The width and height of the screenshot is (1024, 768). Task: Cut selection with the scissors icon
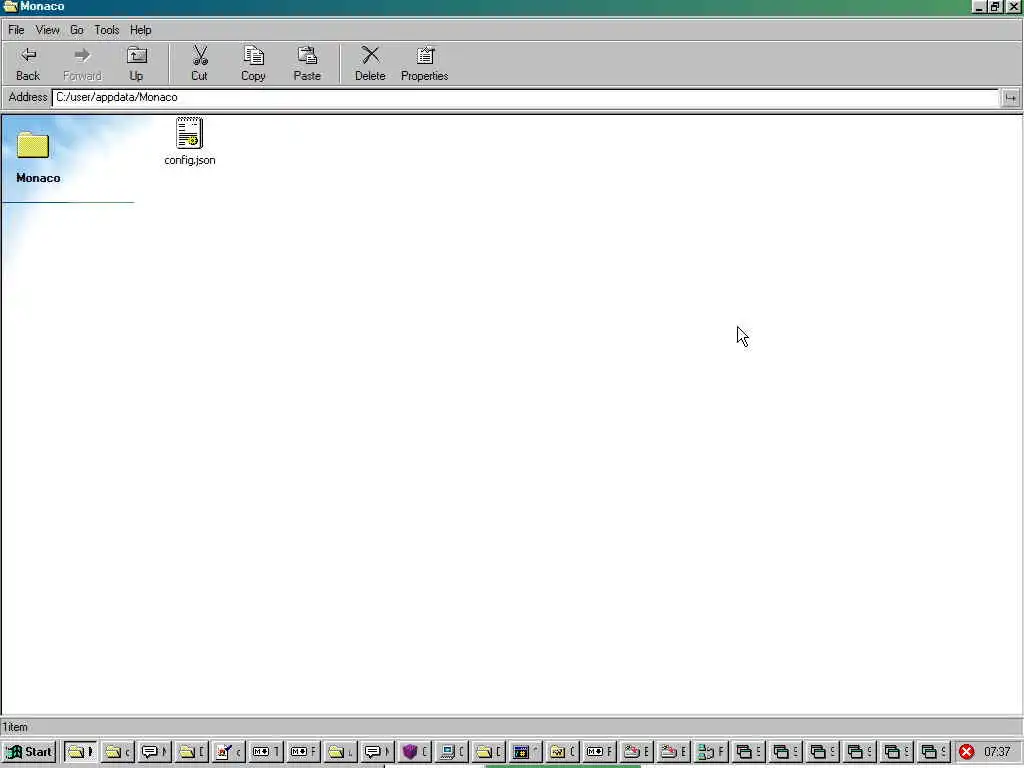(x=199, y=63)
